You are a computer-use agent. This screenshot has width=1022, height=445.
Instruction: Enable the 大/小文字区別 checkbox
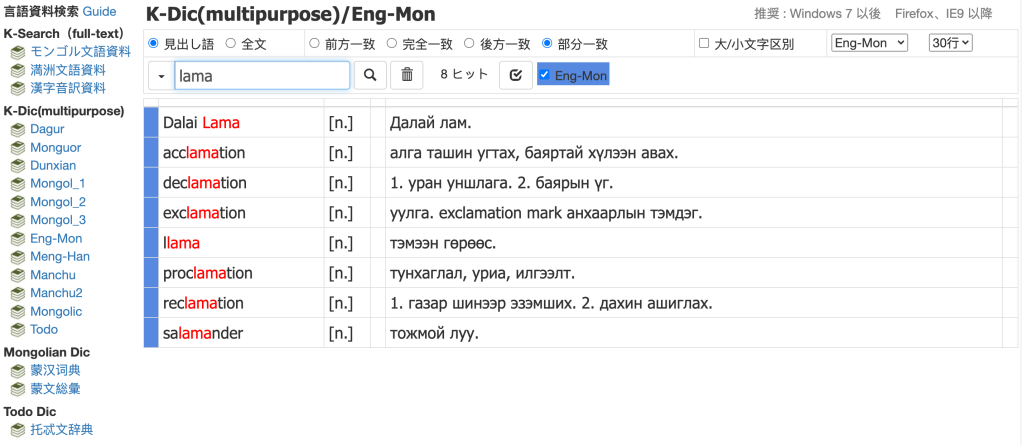(x=704, y=44)
